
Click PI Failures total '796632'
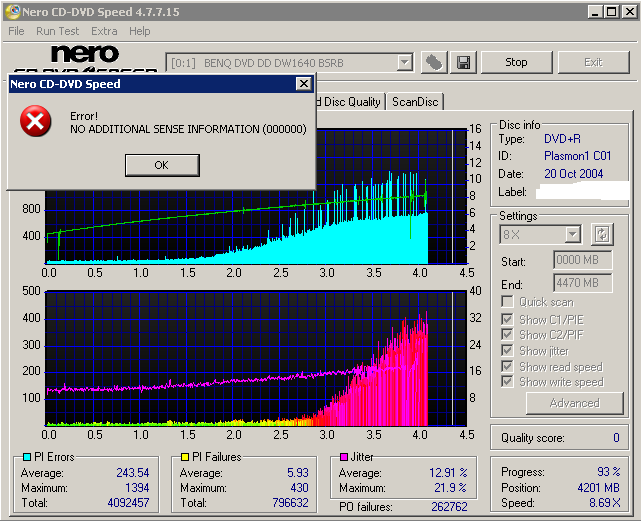click(x=290, y=503)
